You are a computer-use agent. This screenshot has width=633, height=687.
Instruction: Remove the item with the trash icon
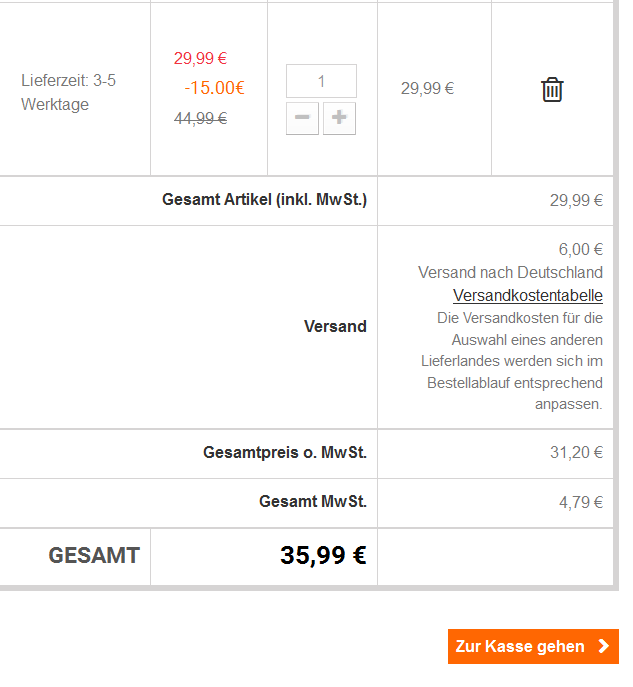[552, 89]
